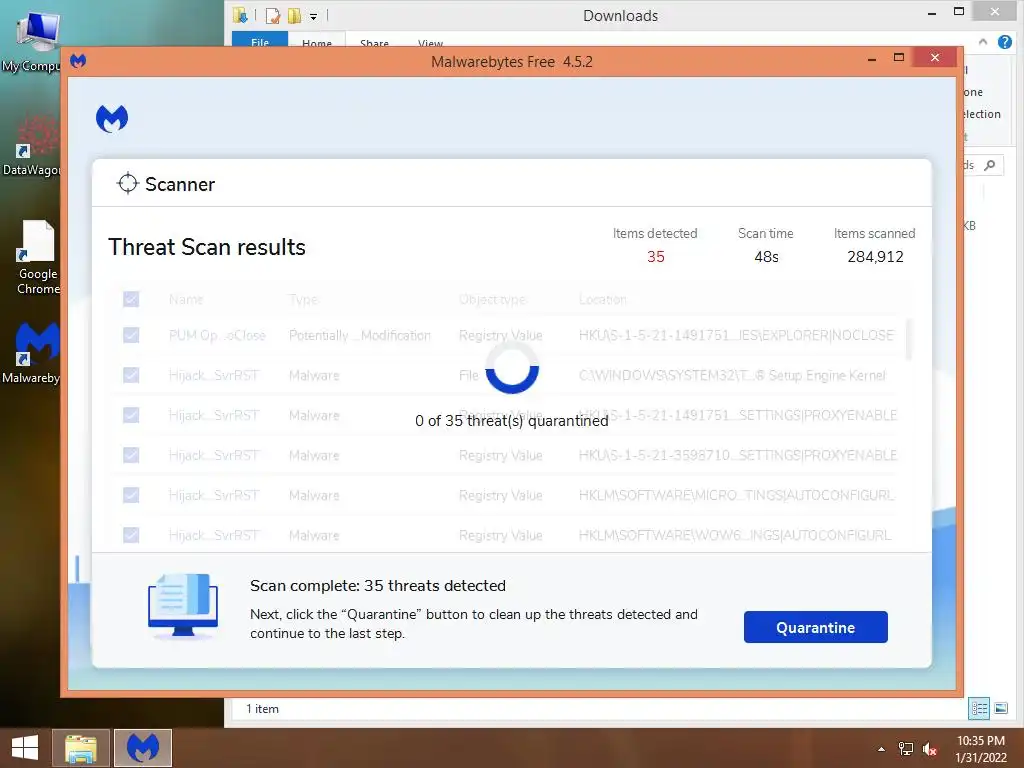The height and width of the screenshot is (768, 1024).
Task: Maximize the Malwarebytes window
Action: pos(899,57)
